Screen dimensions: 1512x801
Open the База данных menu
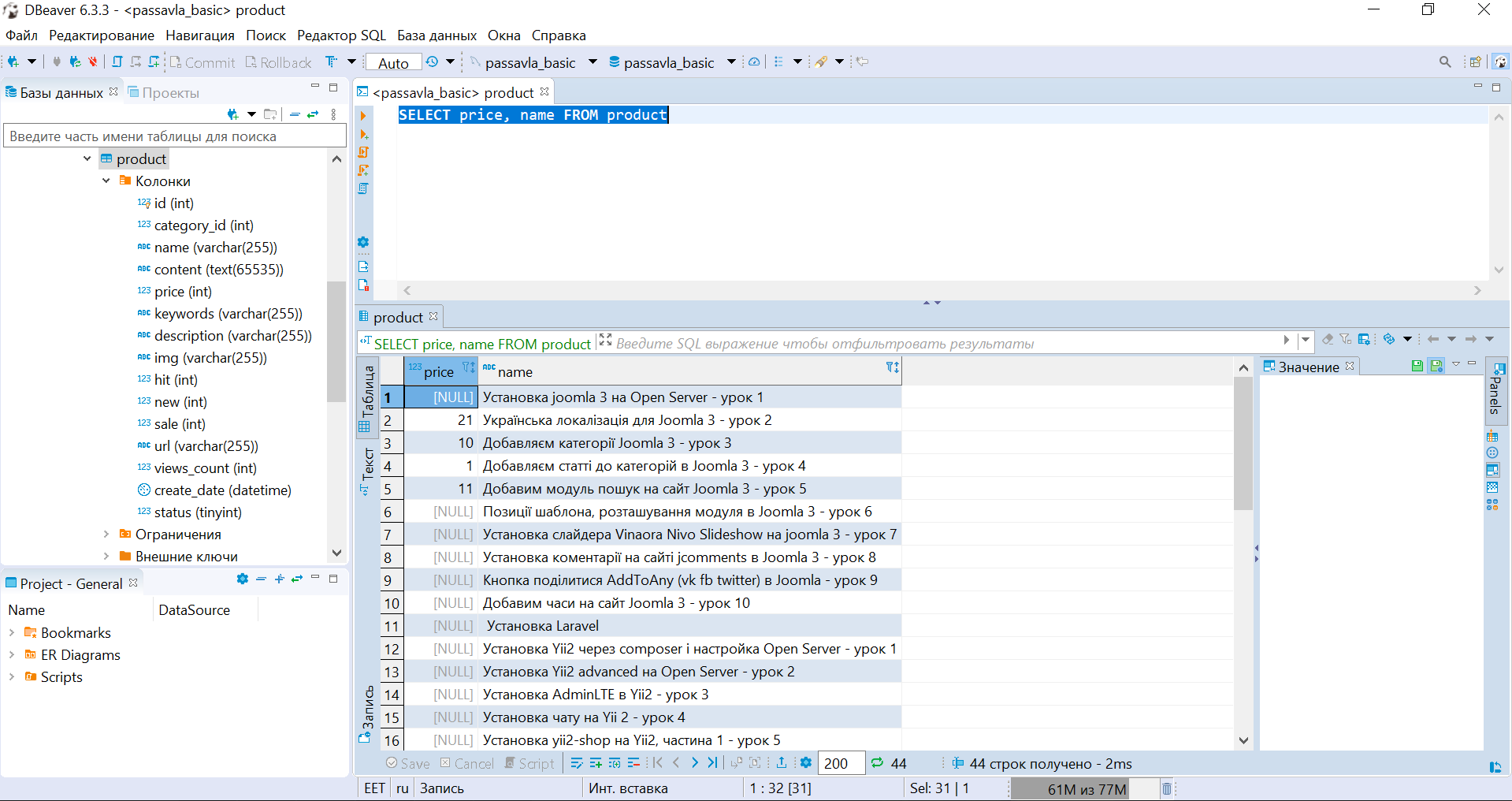click(x=437, y=35)
